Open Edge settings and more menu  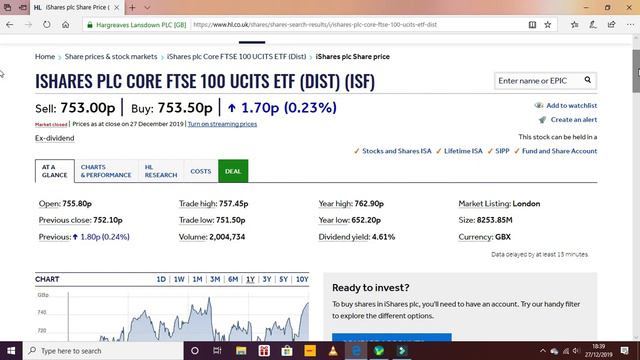coord(630,25)
